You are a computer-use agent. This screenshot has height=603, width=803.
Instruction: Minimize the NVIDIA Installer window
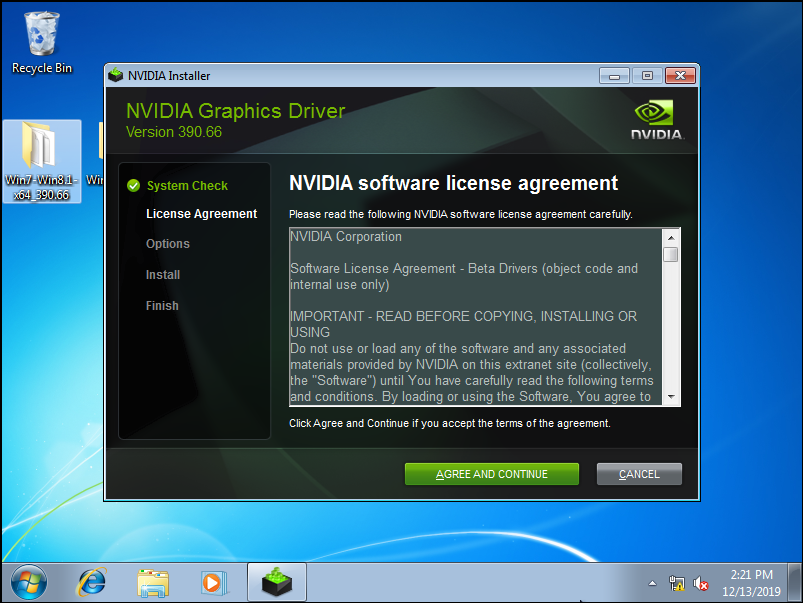[615, 76]
